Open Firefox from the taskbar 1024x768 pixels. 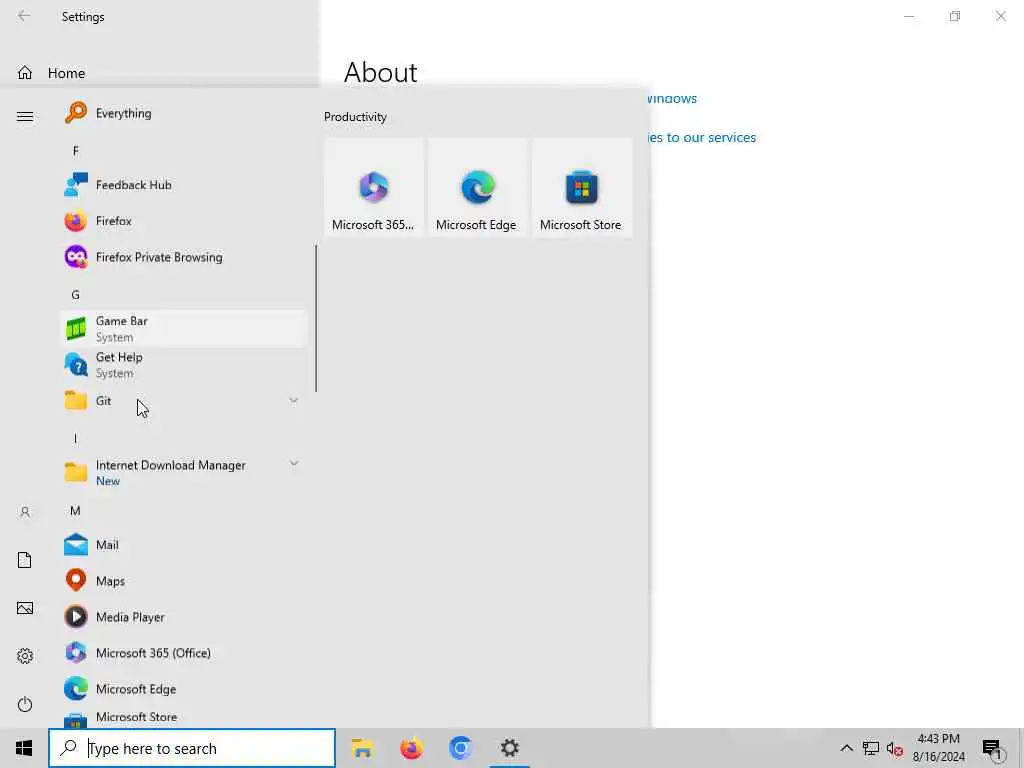(411, 748)
